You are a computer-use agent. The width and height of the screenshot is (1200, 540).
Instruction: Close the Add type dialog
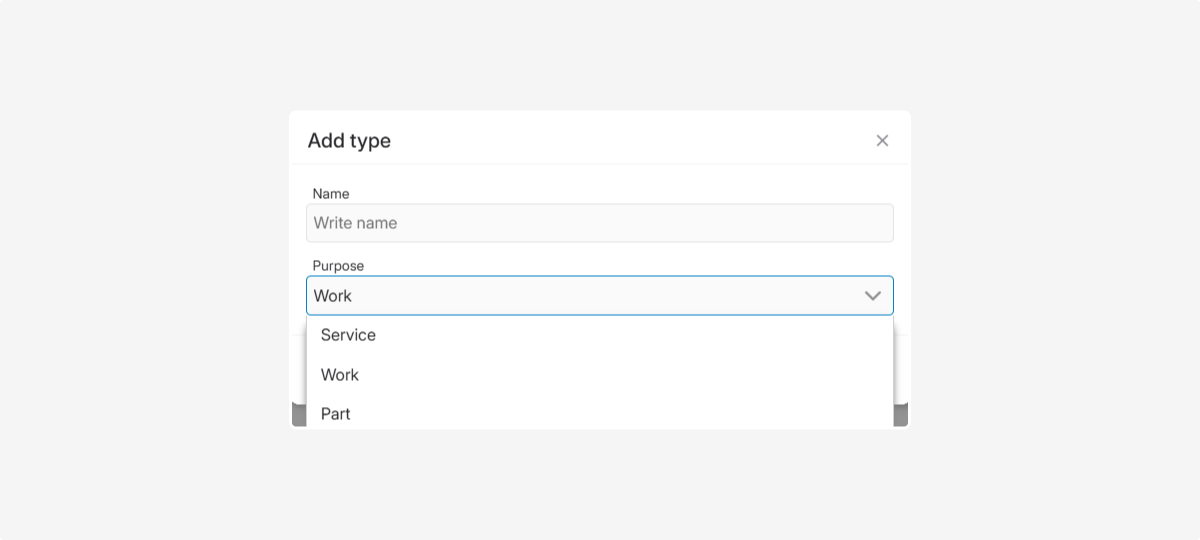coord(882,141)
